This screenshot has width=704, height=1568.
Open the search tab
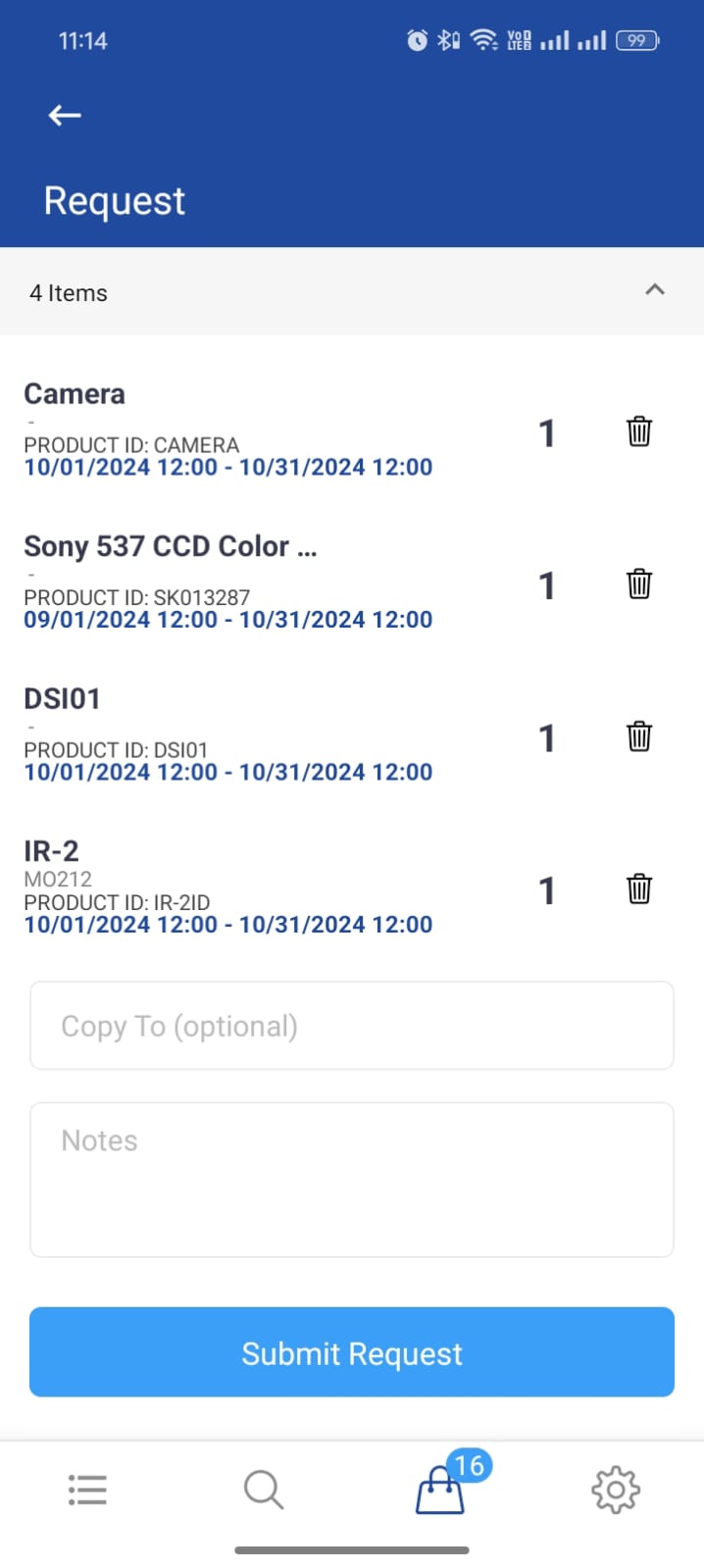click(264, 1490)
